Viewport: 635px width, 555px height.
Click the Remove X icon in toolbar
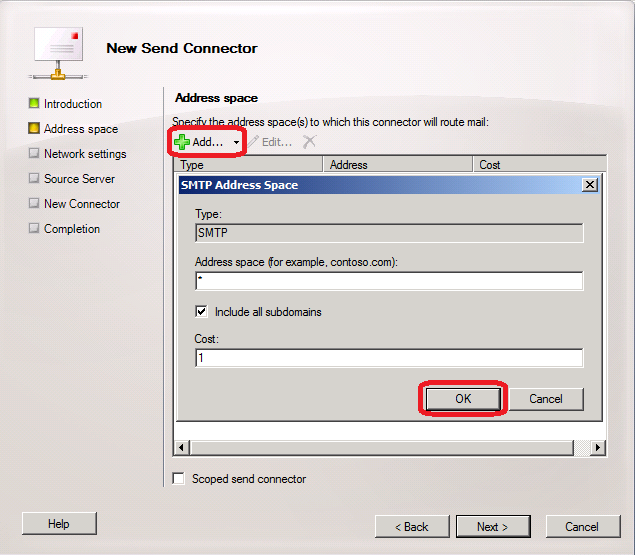309,142
